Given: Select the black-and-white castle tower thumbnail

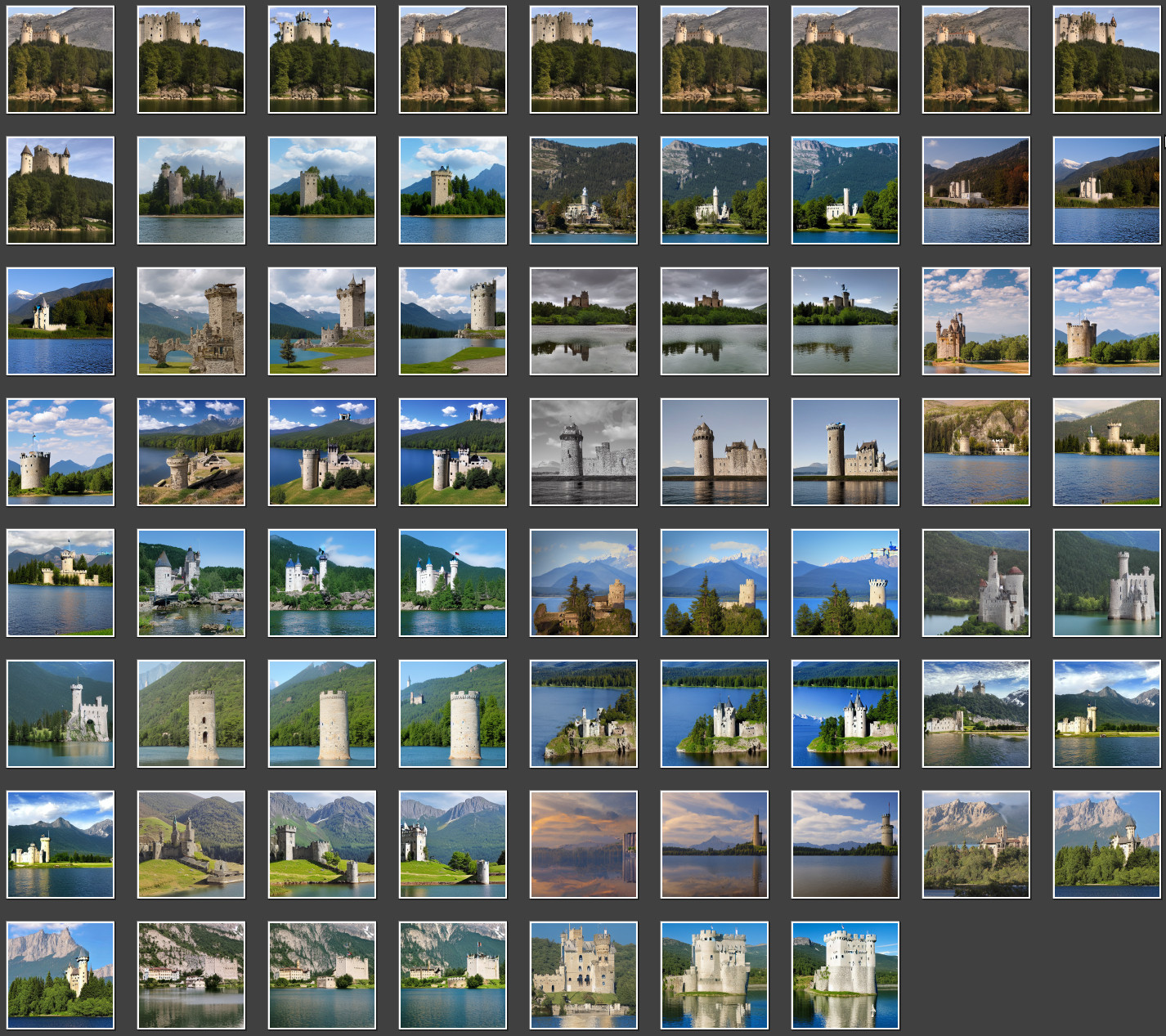Looking at the screenshot, I should pos(583,452).
